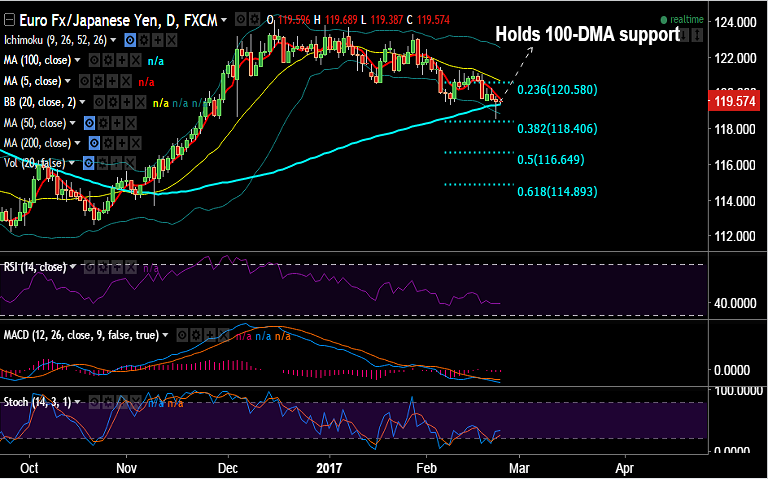Expand MA (5, close) dropdown arrow
Image resolution: width=768 pixels, height=479 pixels.
(68, 81)
